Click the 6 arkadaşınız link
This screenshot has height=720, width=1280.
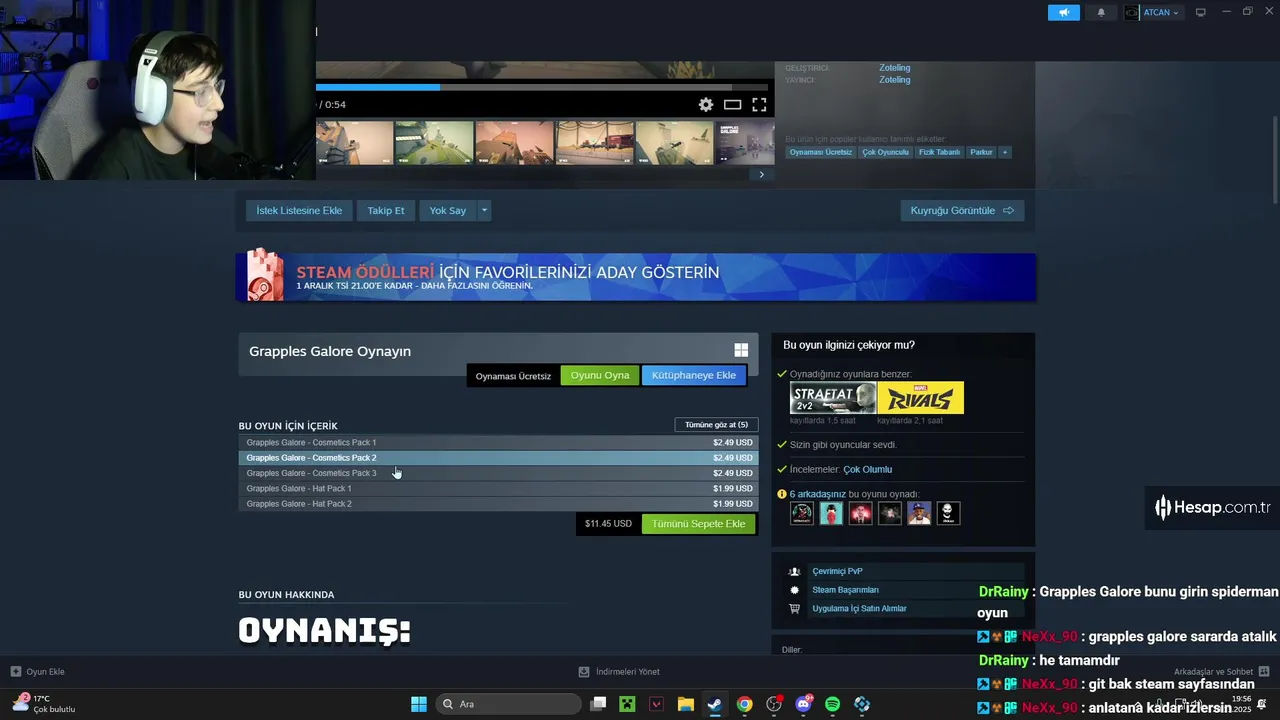click(x=818, y=494)
